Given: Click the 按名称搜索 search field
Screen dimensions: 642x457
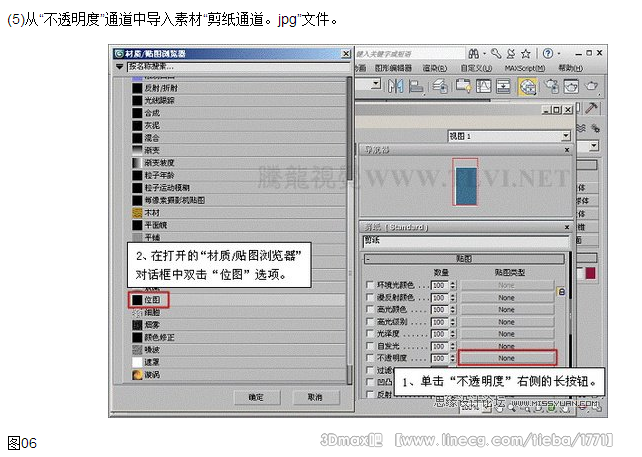Looking at the screenshot, I should coord(238,66).
